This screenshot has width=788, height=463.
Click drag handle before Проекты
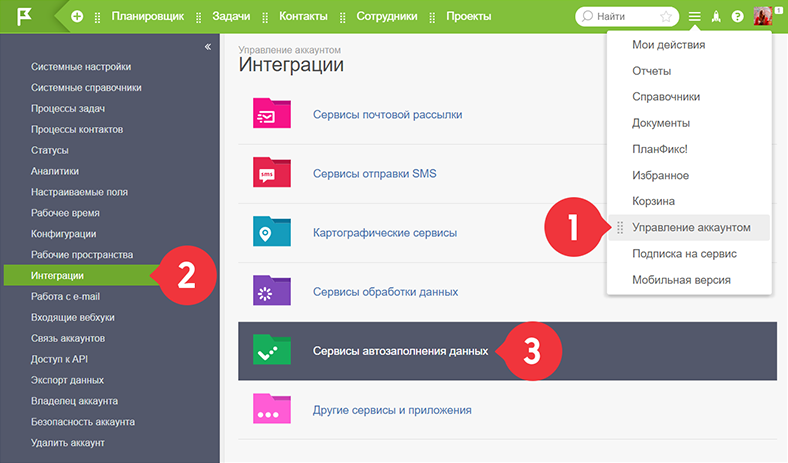[433, 18]
